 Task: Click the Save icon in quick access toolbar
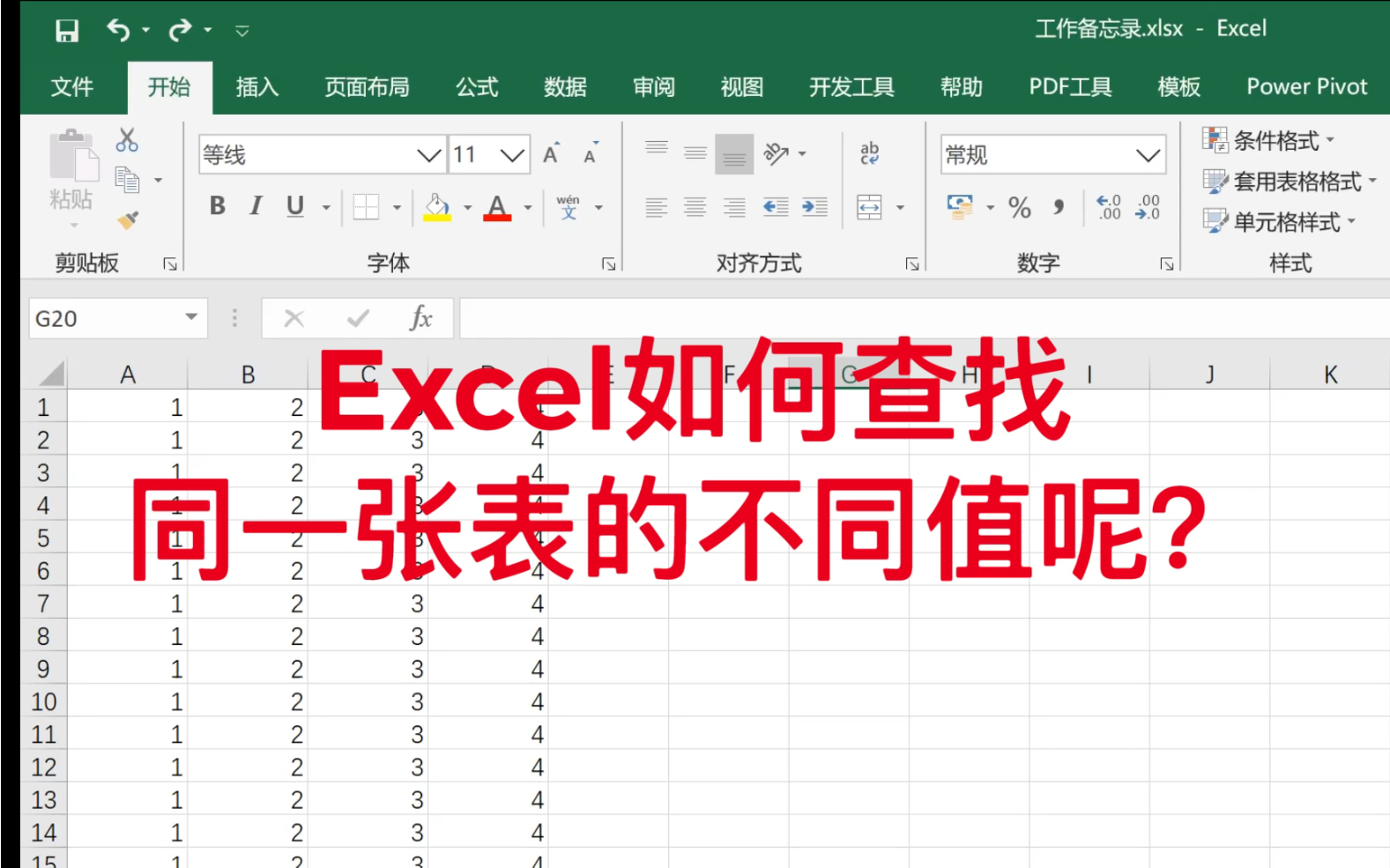click(x=67, y=31)
